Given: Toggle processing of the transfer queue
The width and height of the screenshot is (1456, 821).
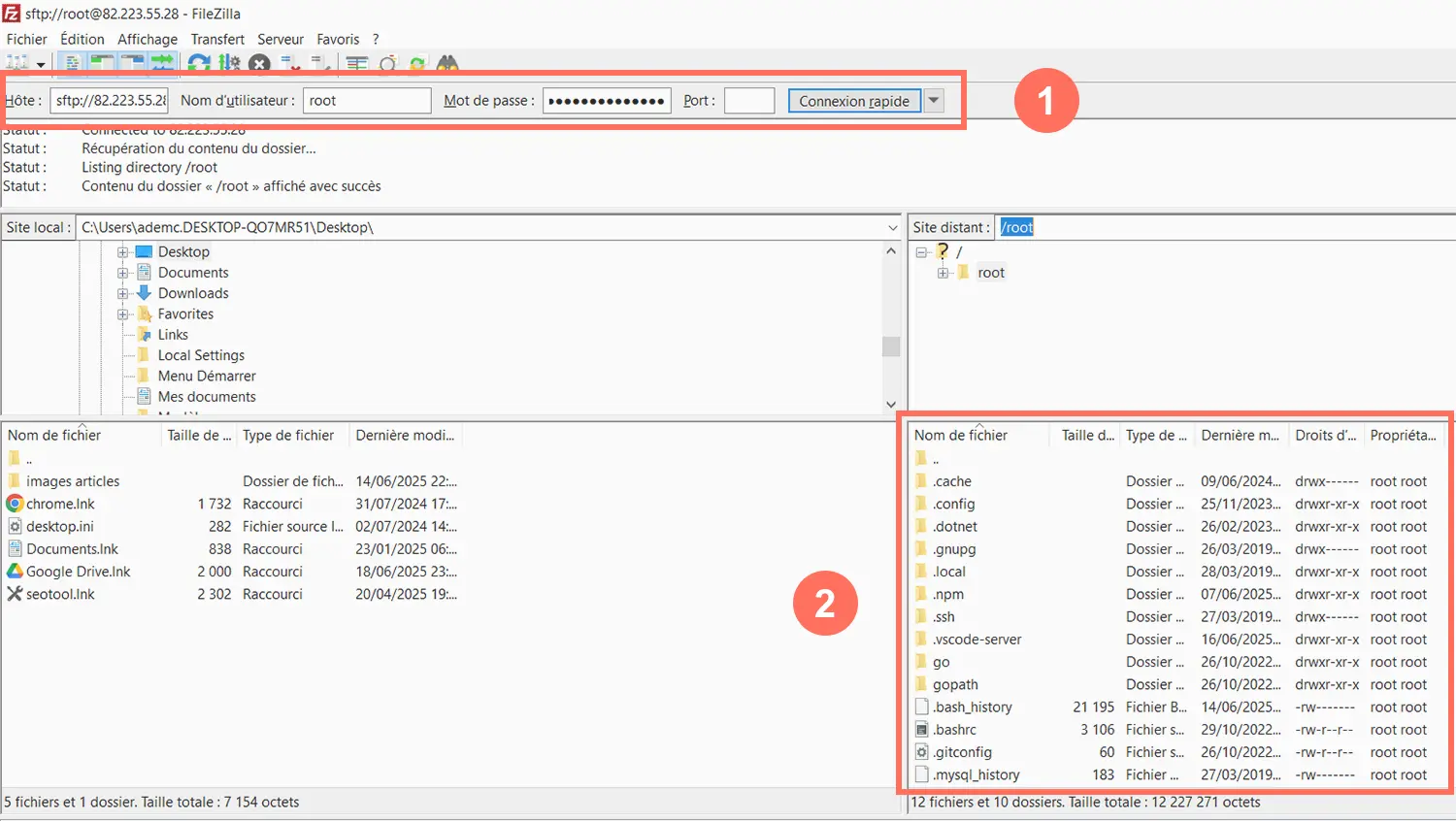Looking at the screenshot, I should coord(229,63).
